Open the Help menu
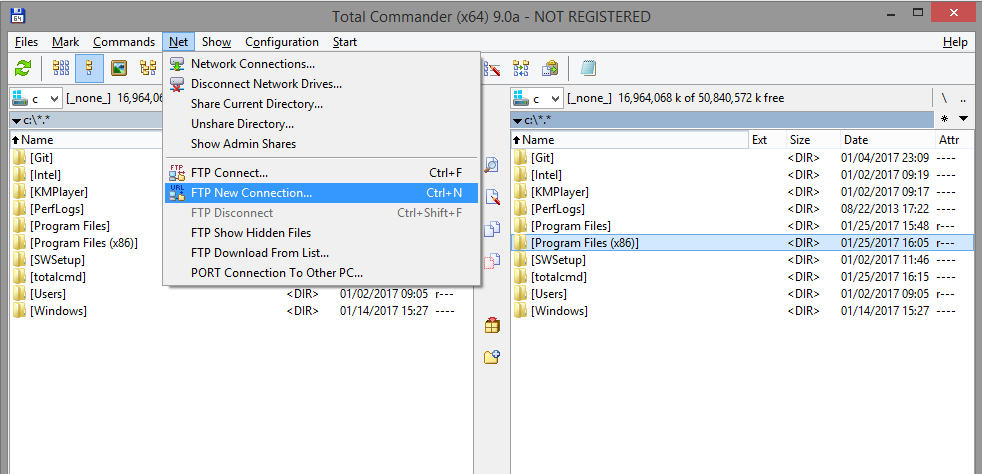The height and width of the screenshot is (474, 982). 955,42
